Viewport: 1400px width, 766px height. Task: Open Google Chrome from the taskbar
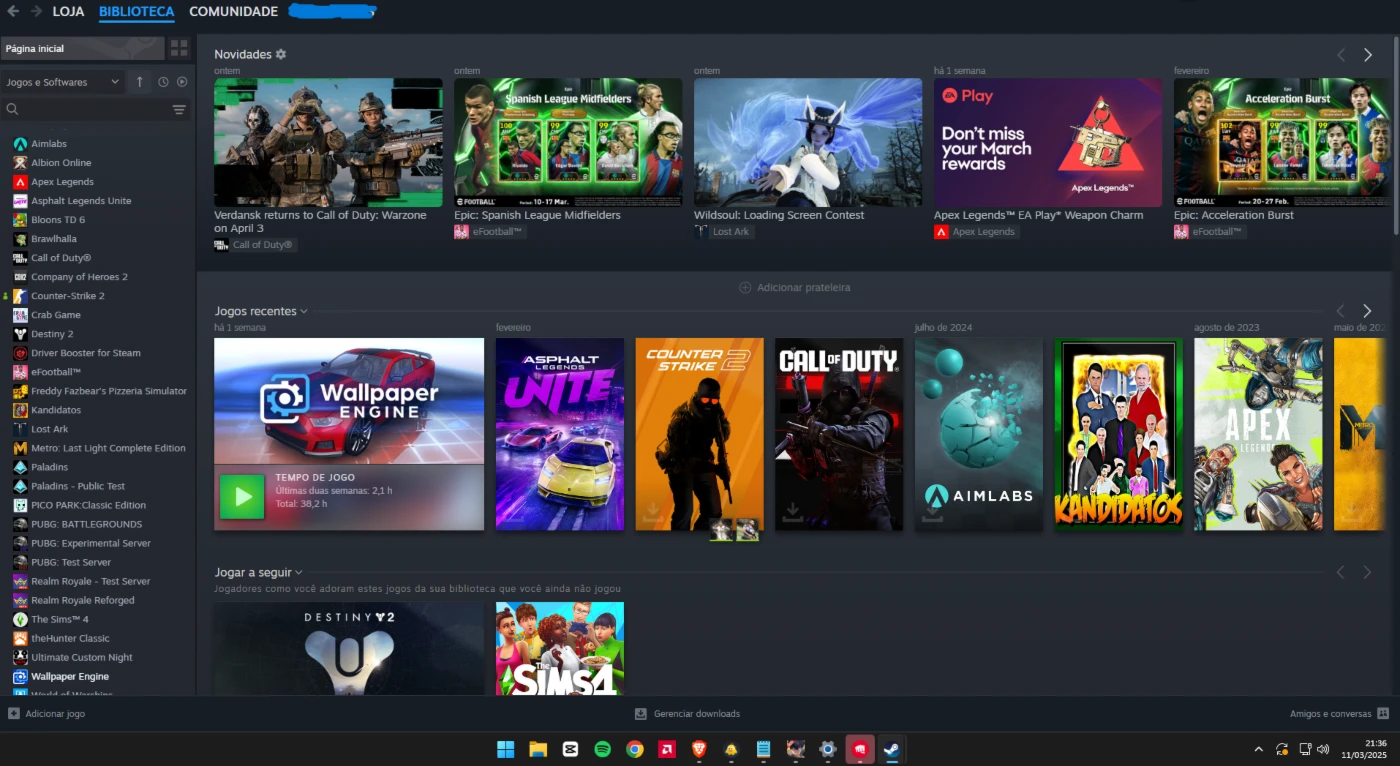pos(634,749)
